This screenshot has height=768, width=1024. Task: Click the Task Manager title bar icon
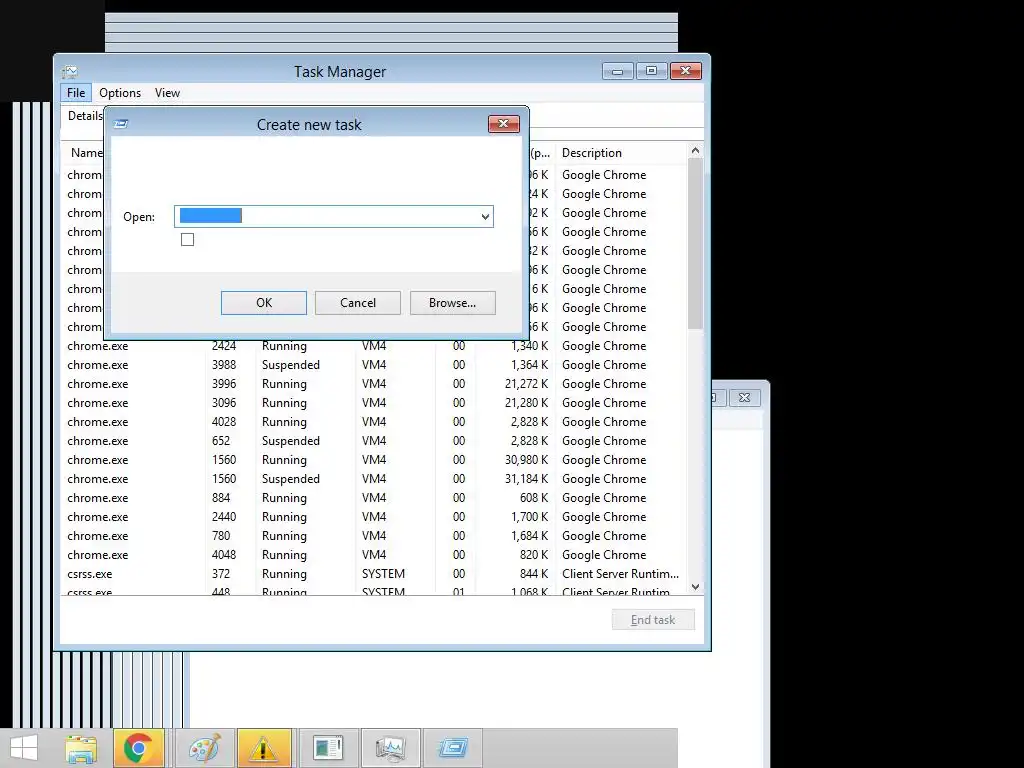[70, 72]
